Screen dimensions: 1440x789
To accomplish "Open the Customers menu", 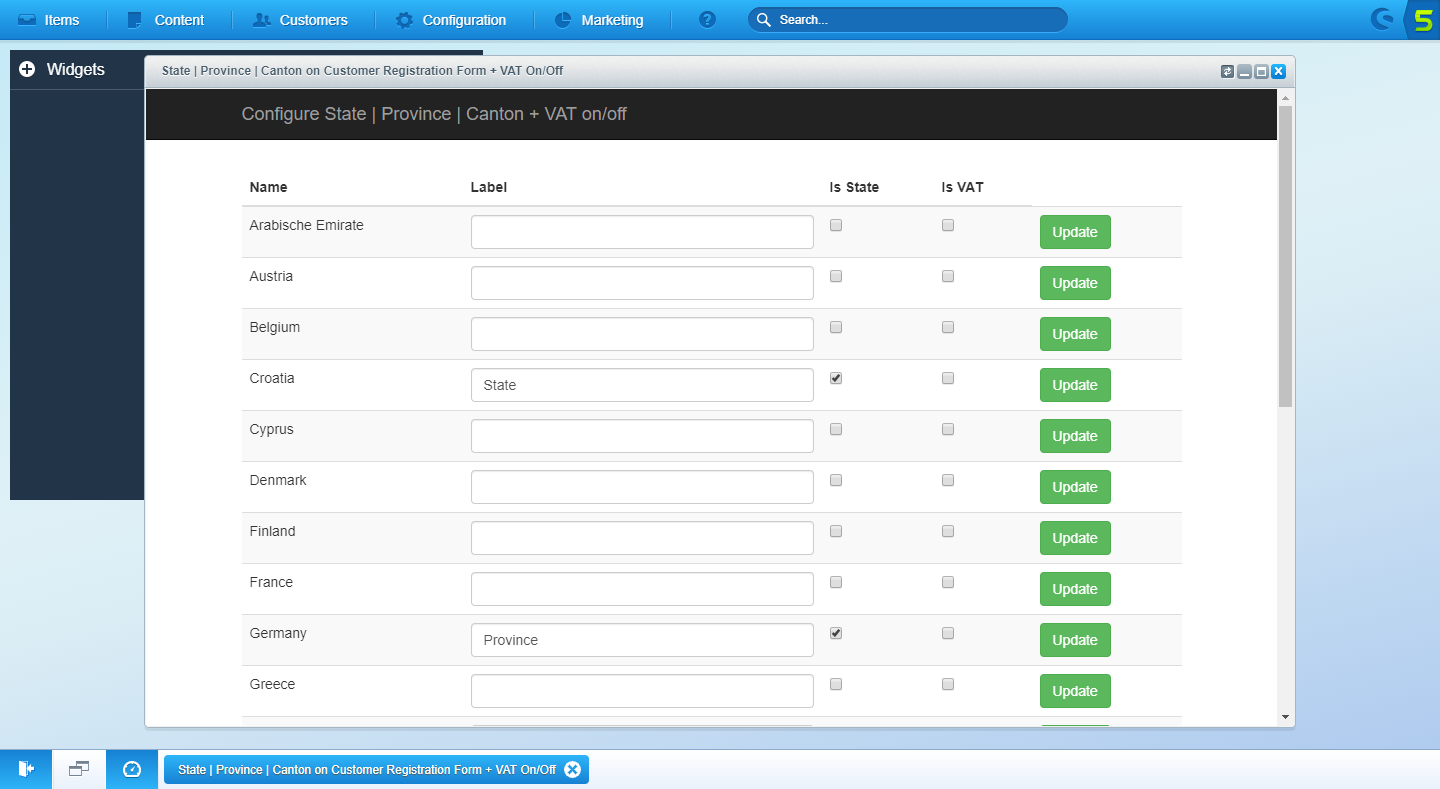I will click(301, 20).
